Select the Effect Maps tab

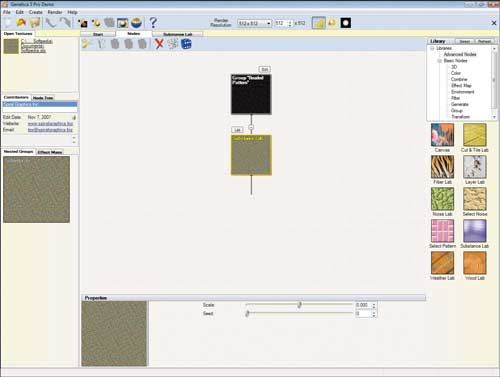click(50, 152)
